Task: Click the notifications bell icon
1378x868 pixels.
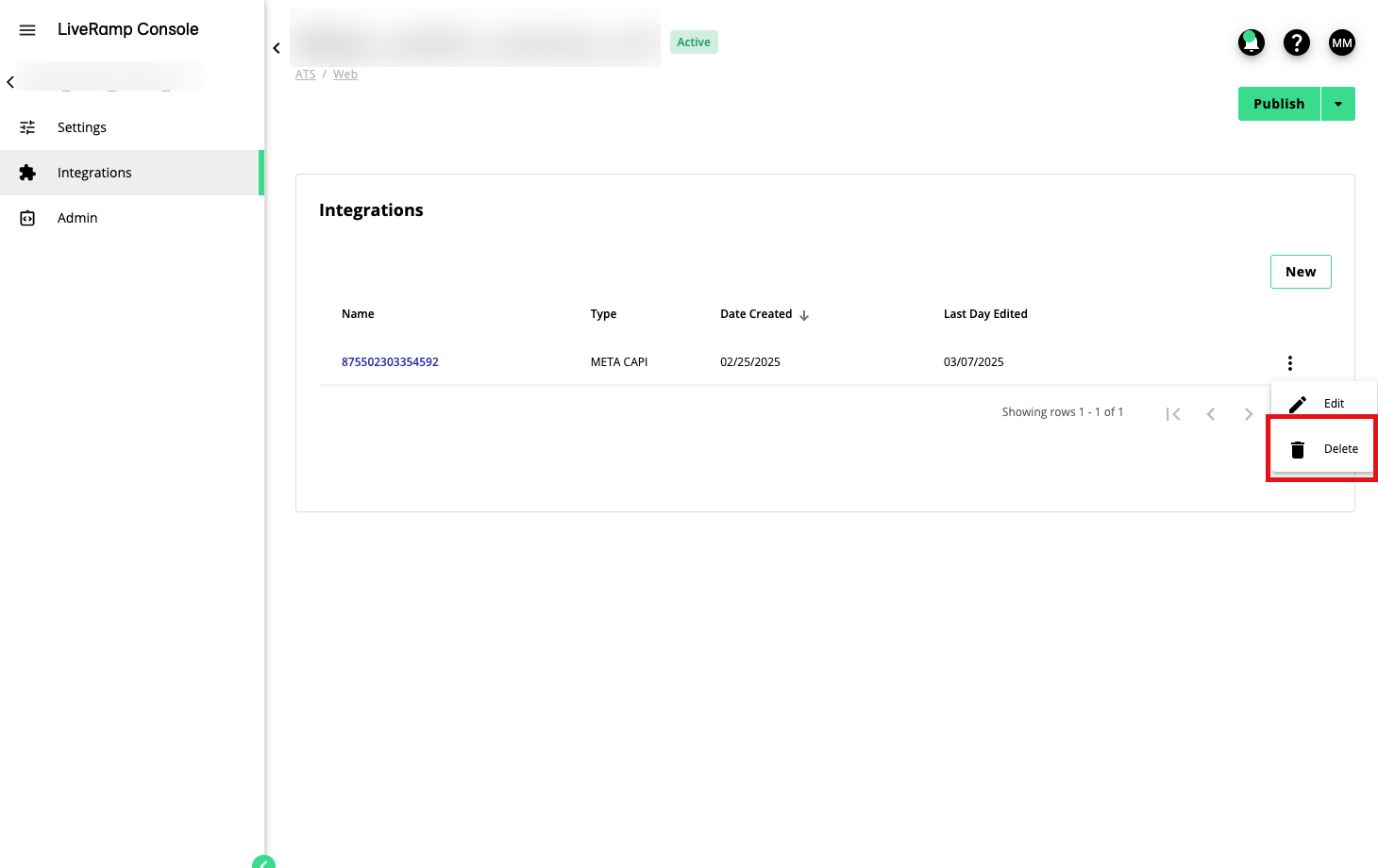Action: point(1251,42)
